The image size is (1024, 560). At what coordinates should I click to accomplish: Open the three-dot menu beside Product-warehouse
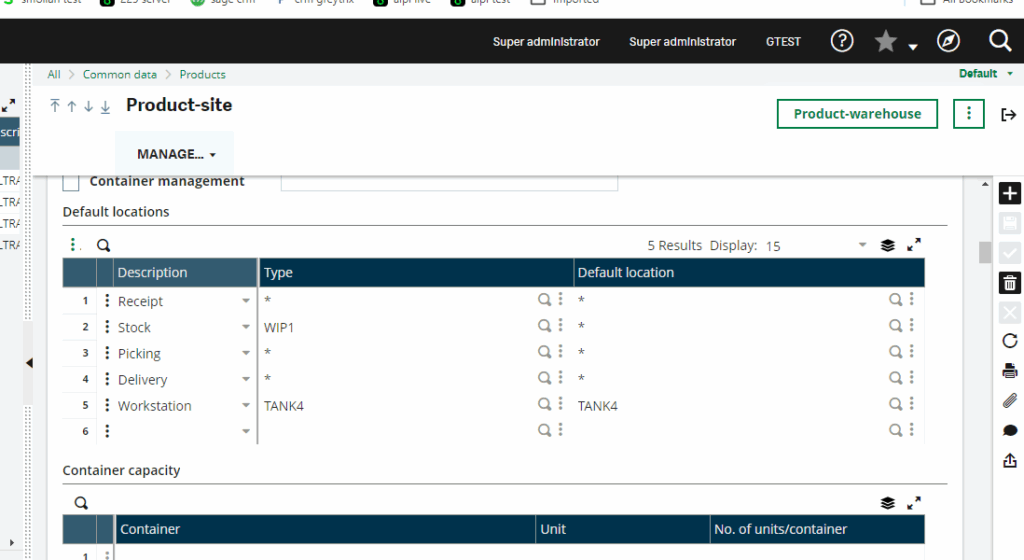click(968, 114)
